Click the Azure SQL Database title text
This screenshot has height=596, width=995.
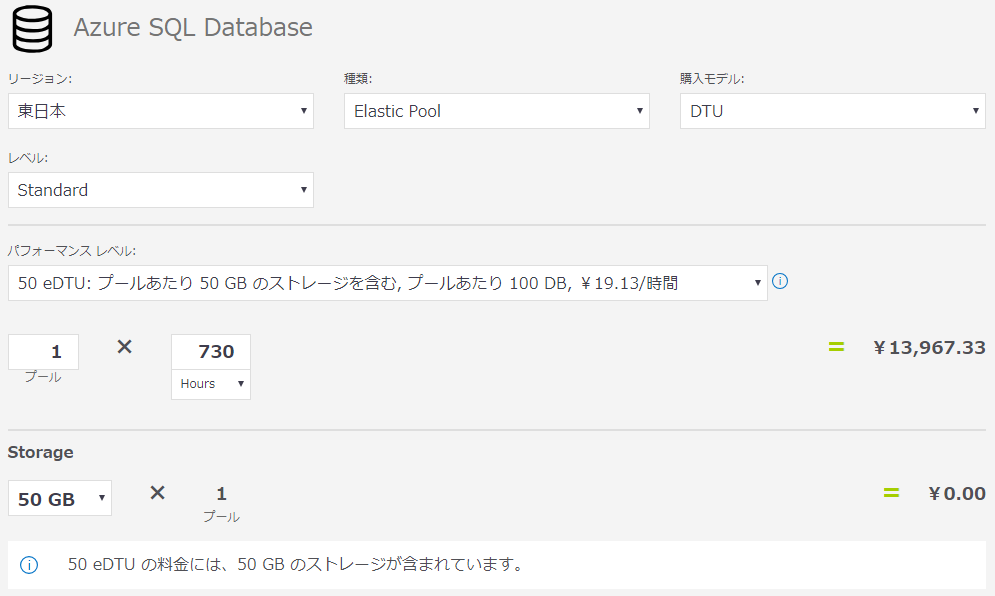tap(193, 27)
